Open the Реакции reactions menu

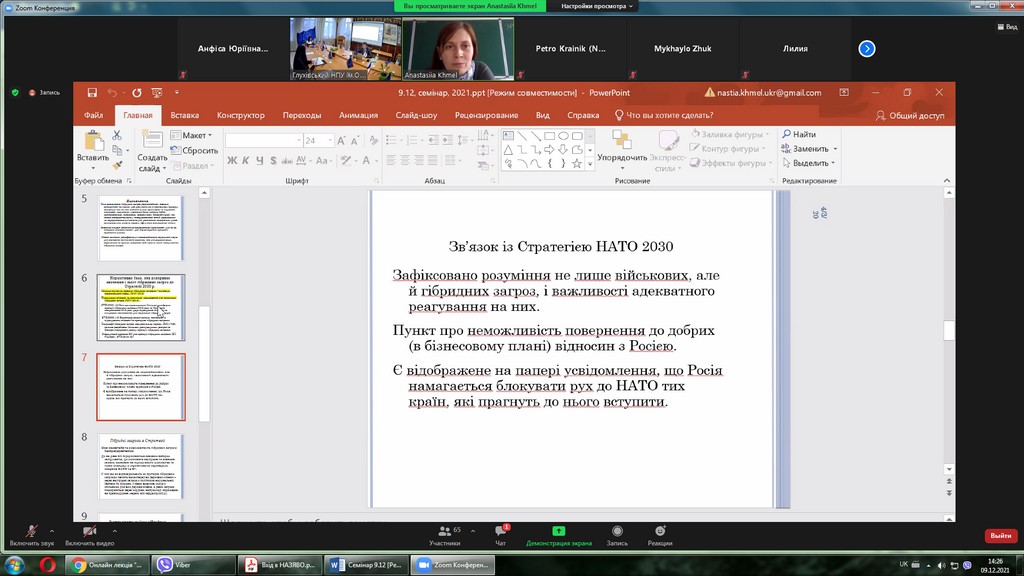tap(659, 532)
